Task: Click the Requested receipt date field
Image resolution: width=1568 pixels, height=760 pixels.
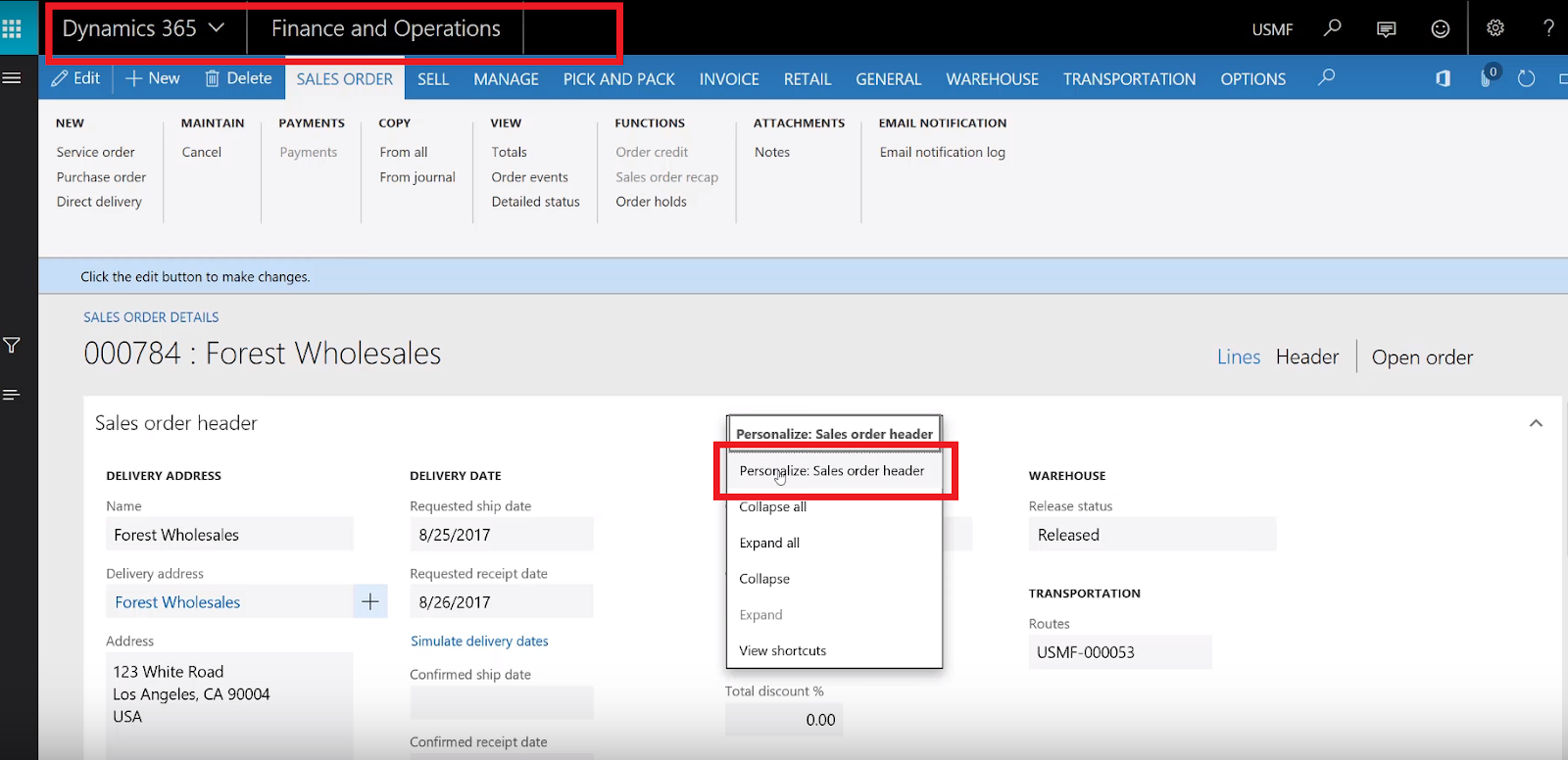Action: click(x=502, y=602)
